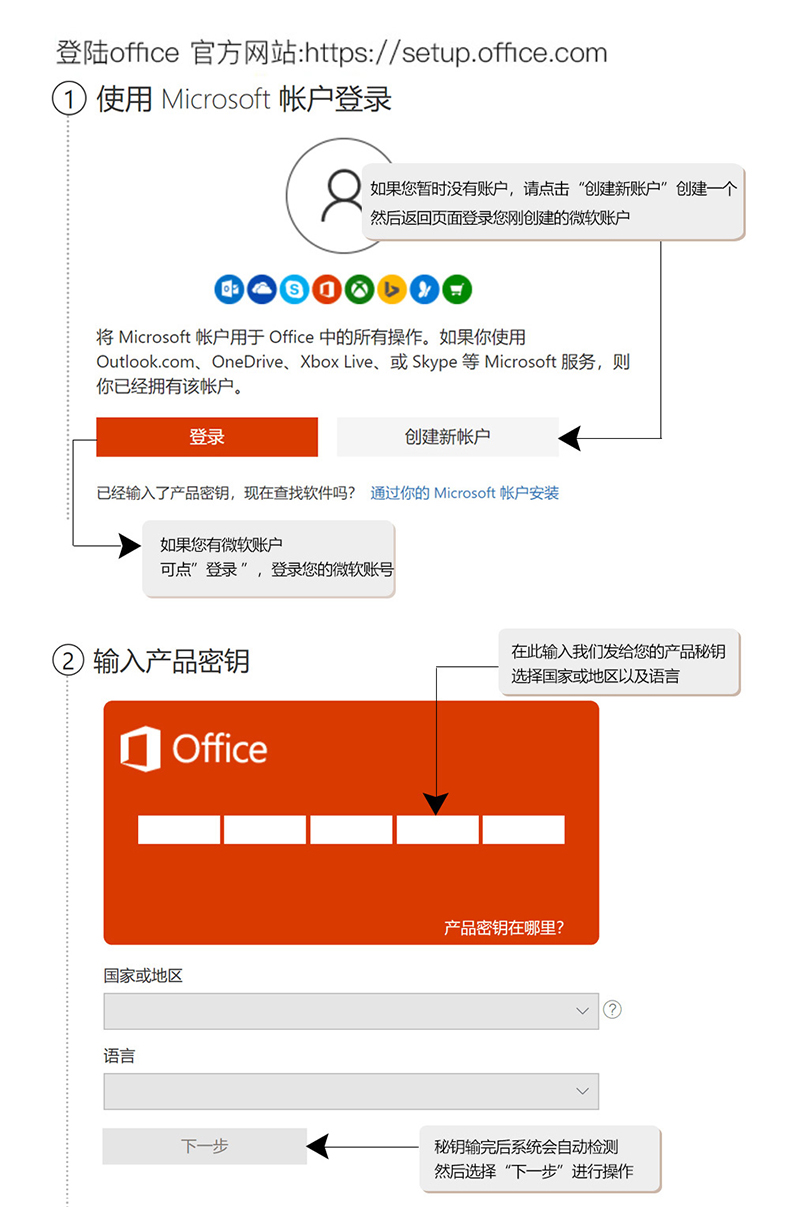Click the help question mark beside 国家或地区
This screenshot has width=790, height=1207.
(x=613, y=1009)
